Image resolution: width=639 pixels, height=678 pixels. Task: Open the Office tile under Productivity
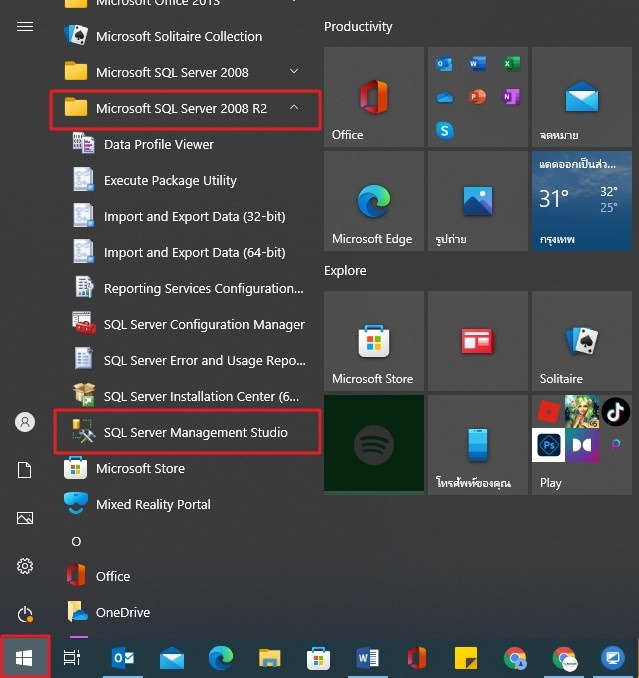pos(374,97)
